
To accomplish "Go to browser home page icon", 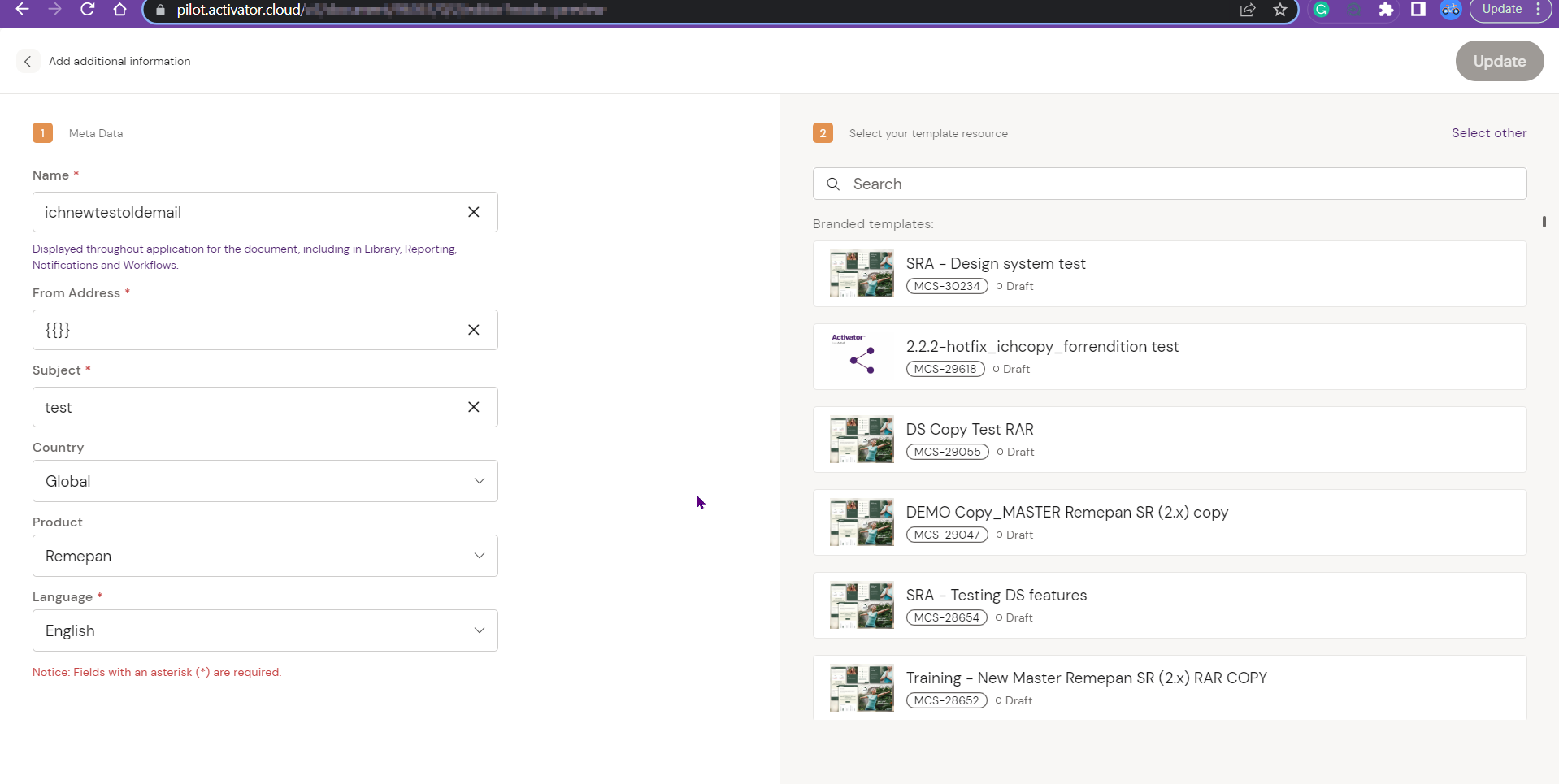I will (119, 10).
